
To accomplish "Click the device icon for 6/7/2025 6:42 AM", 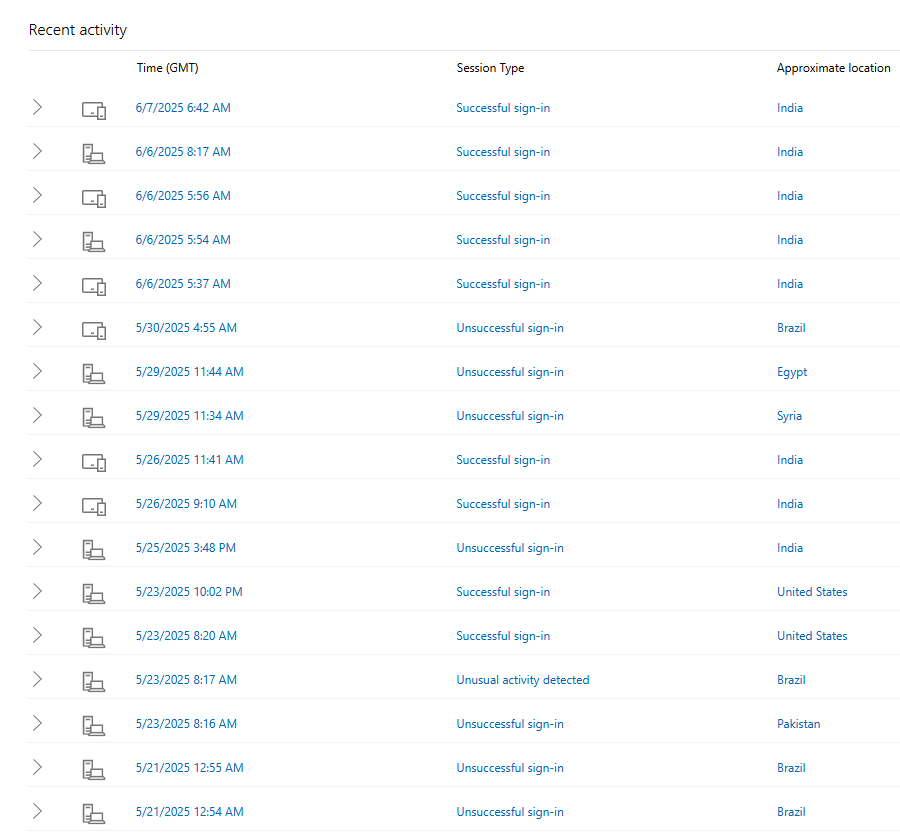I will tap(94, 110).
